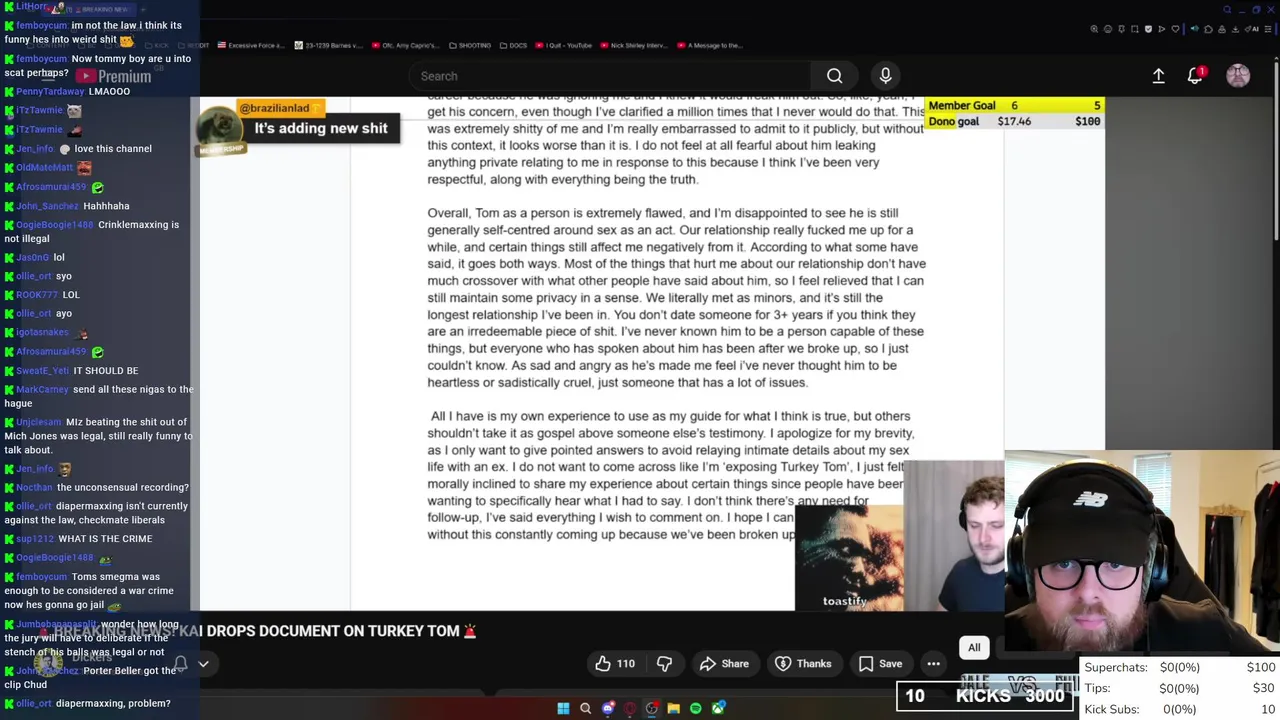Open File Explorer from the taskbar
This screenshot has width=1280, height=720.
(x=674, y=709)
